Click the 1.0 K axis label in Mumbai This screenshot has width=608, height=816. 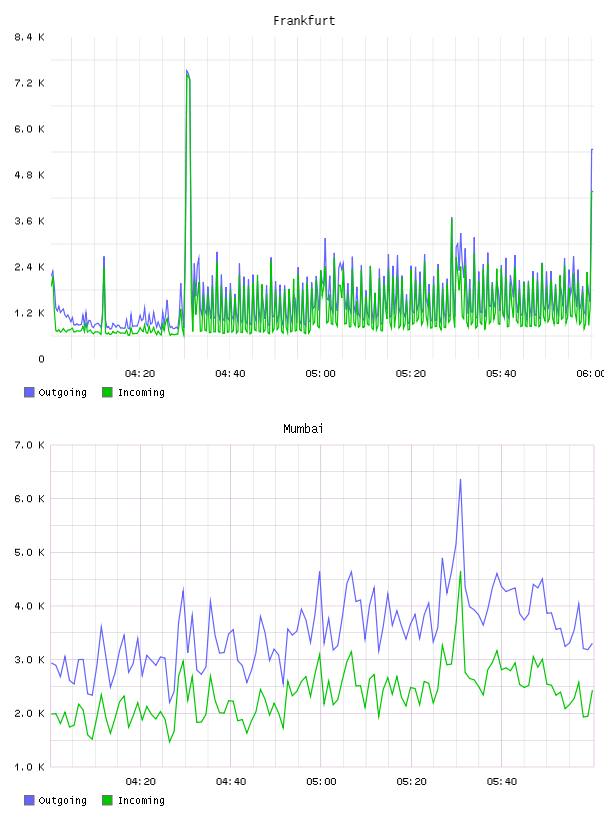point(30,767)
